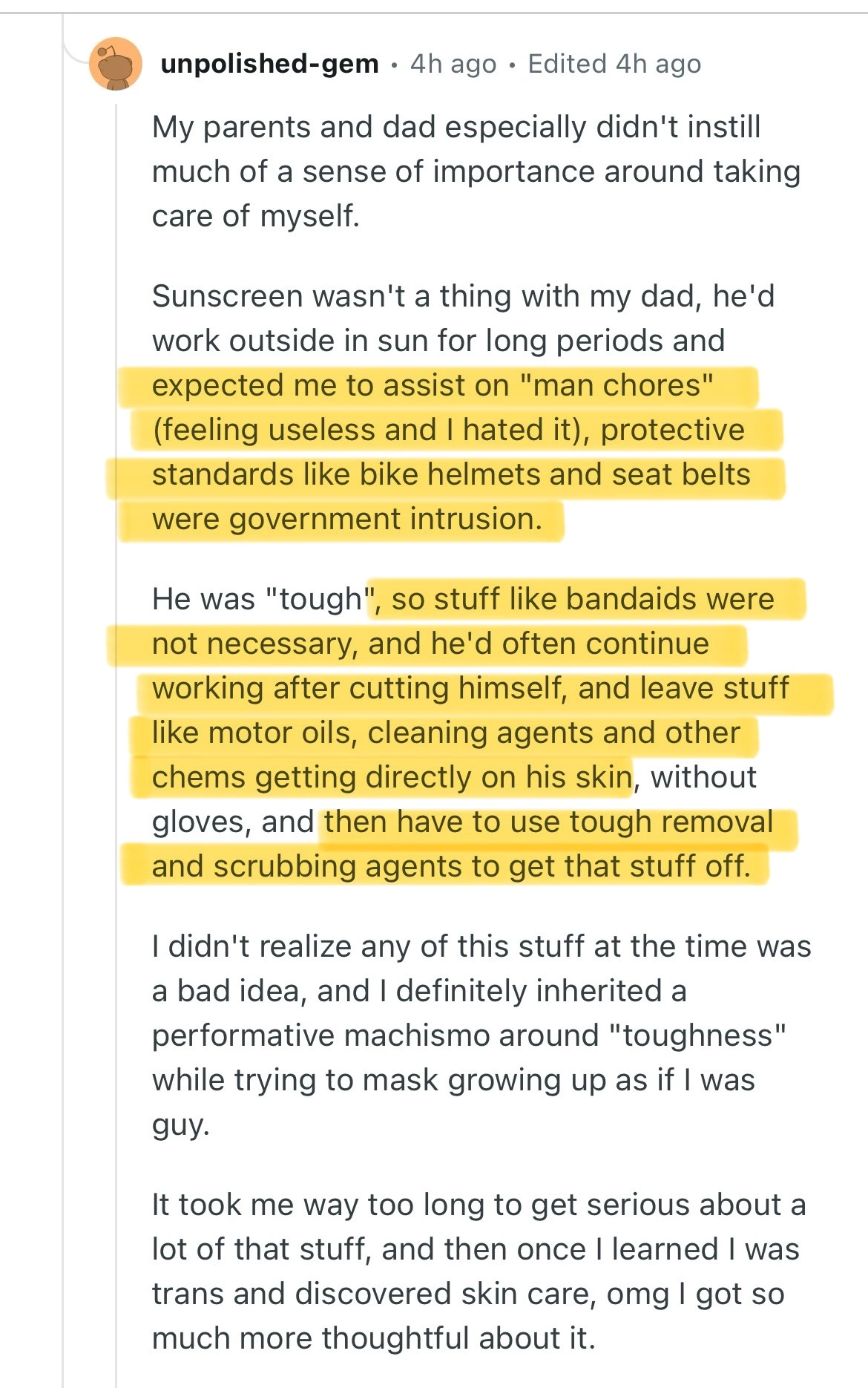868x1388 pixels.
Task: Collapse the comment using its vertical thread line
Action: pos(116,742)
